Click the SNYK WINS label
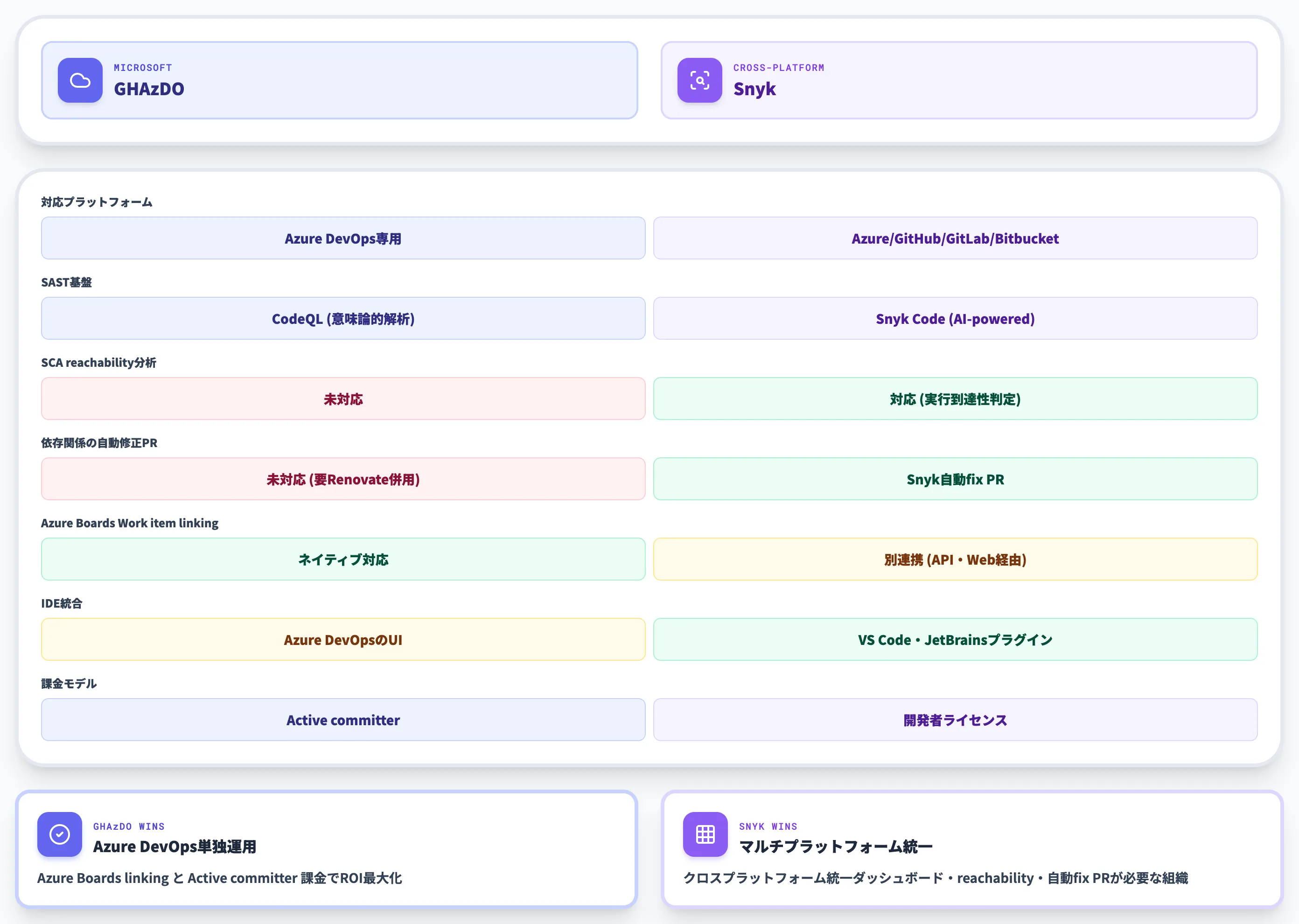1299x924 pixels. (768, 826)
